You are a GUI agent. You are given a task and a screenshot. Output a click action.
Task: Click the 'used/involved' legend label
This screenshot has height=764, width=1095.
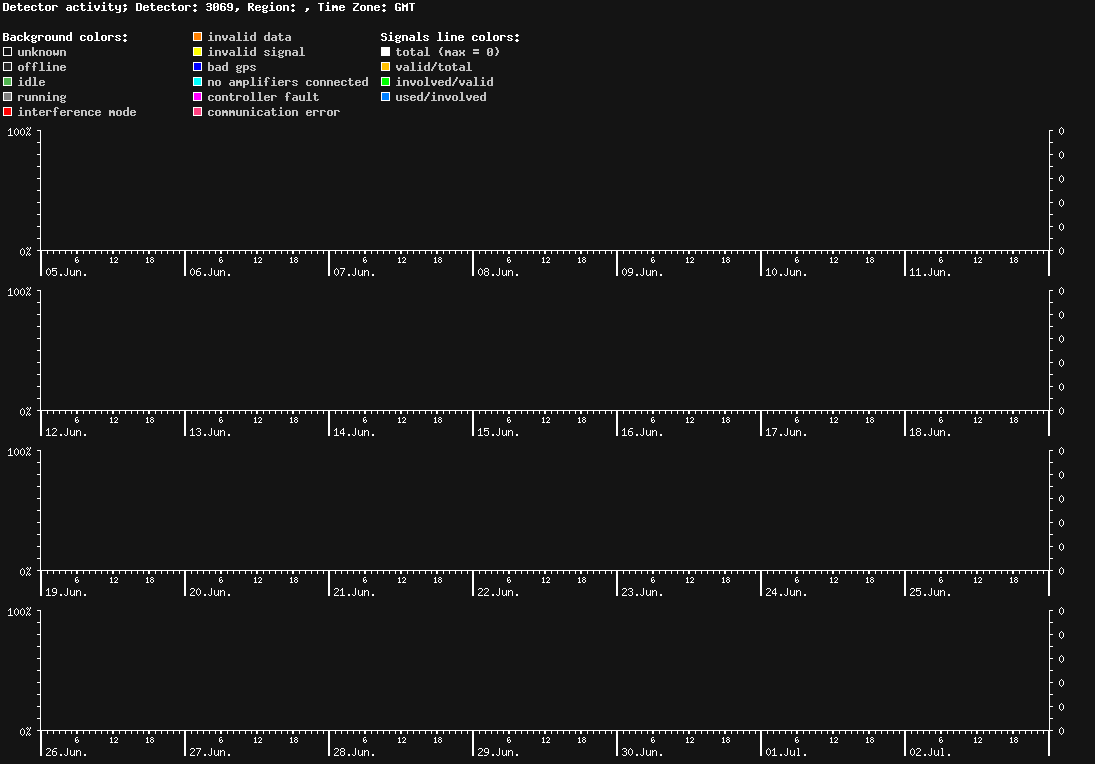[441, 97]
